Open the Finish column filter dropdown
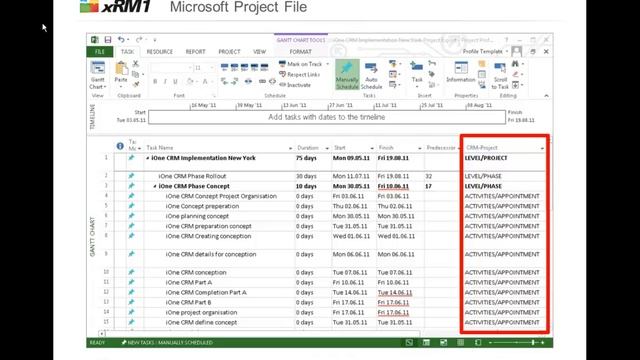The image size is (640, 360). [420, 148]
